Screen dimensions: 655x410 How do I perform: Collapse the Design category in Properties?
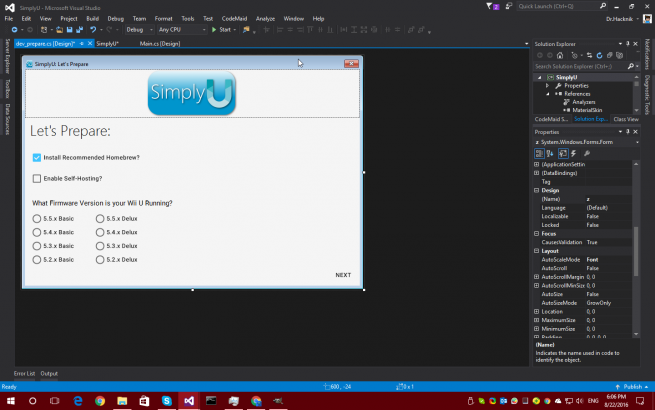point(537,191)
